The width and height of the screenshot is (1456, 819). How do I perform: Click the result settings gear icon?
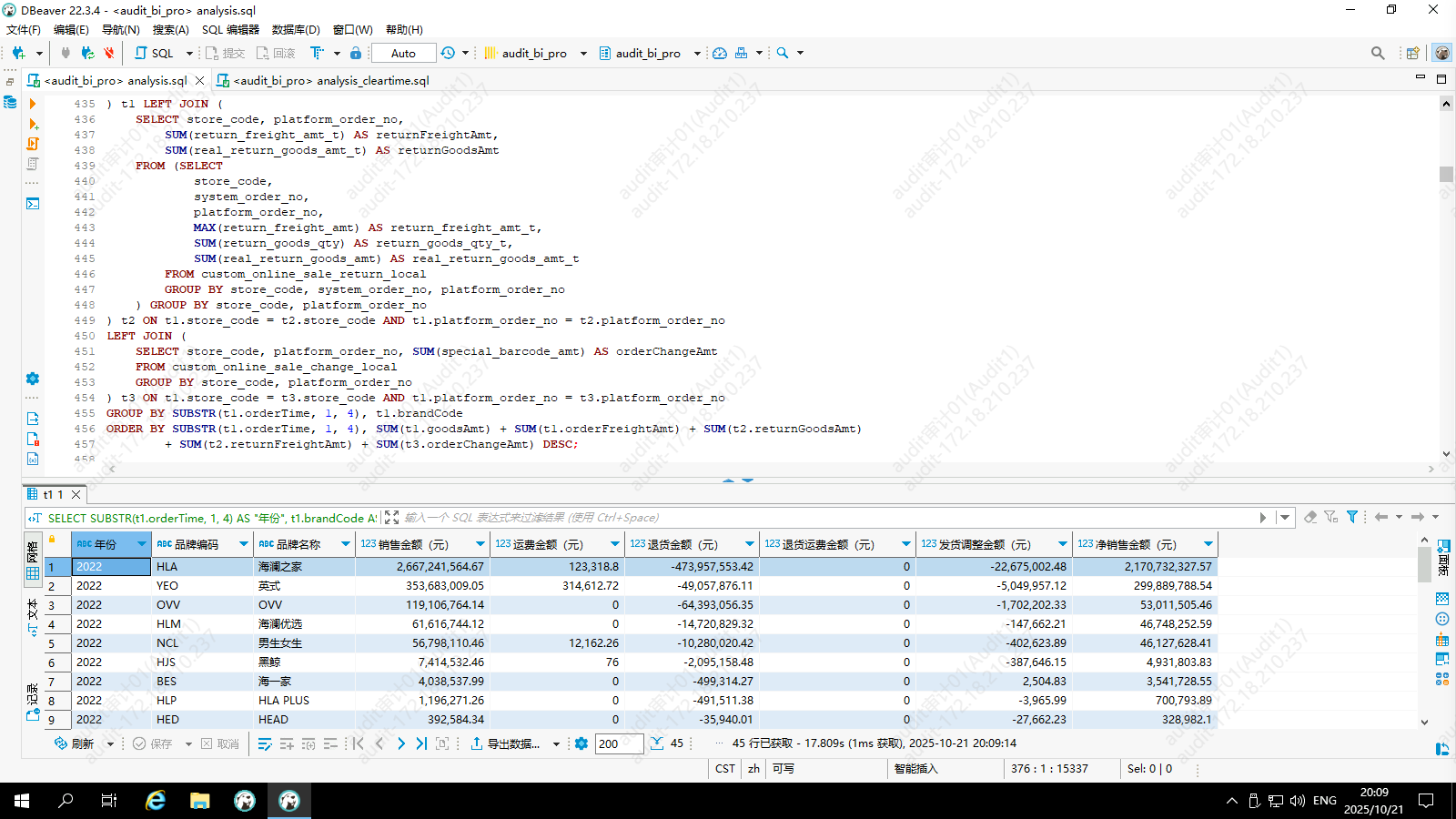pos(581,743)
